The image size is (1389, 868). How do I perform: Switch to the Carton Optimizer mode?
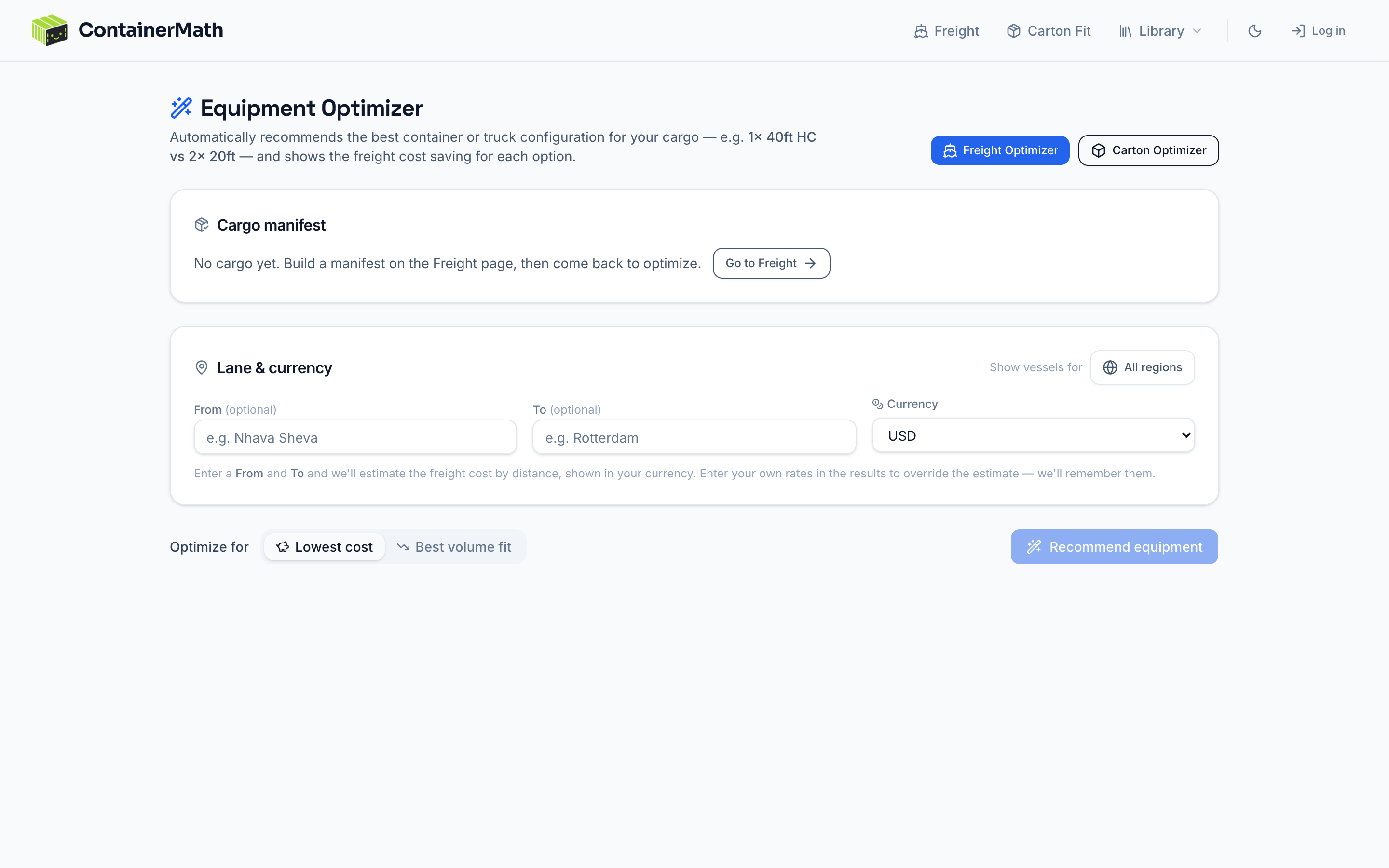1148,150
